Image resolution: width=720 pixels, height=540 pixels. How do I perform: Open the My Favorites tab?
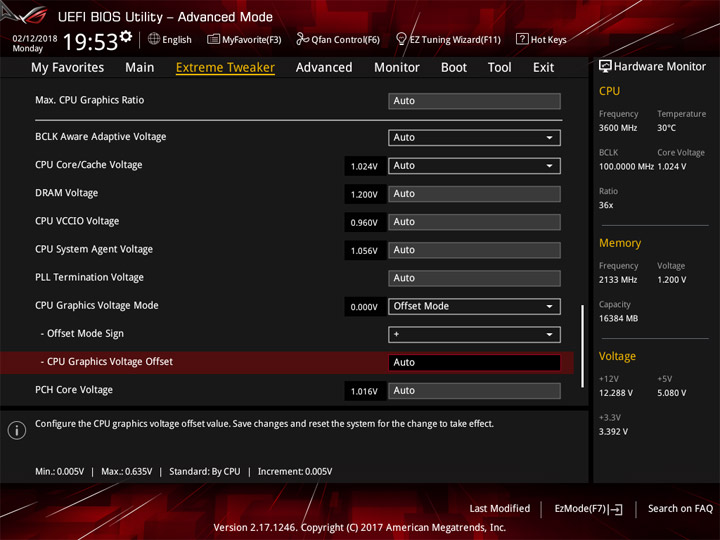coord(68,68)
